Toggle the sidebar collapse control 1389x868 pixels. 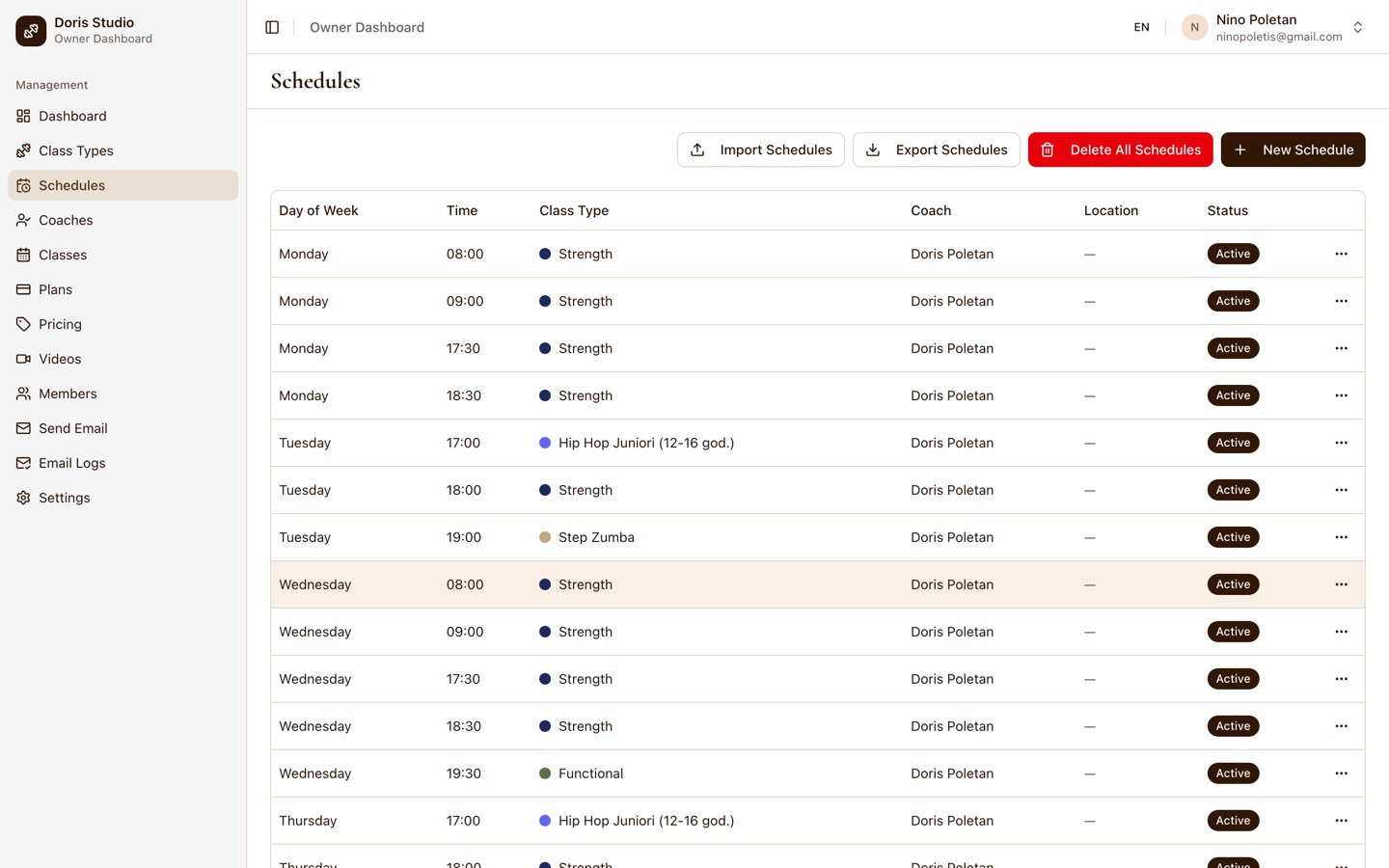pos(272,27)
